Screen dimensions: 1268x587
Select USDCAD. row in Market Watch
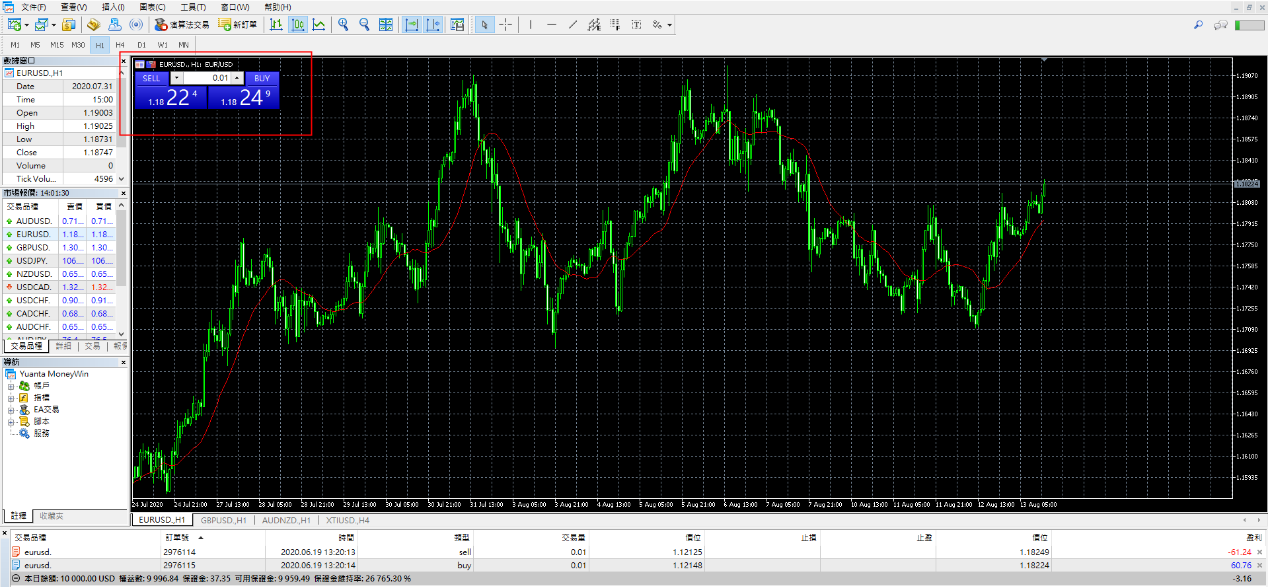tap(59, 286)
